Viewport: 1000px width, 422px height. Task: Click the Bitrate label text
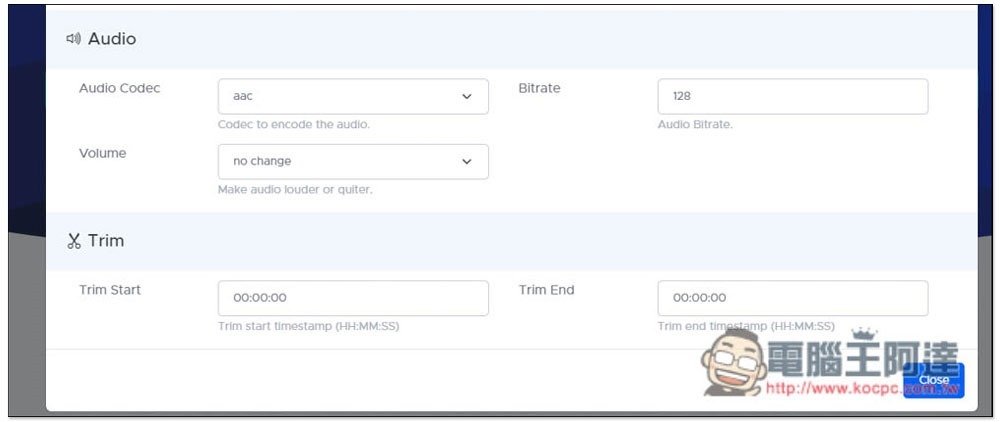(x=539, y=88)
